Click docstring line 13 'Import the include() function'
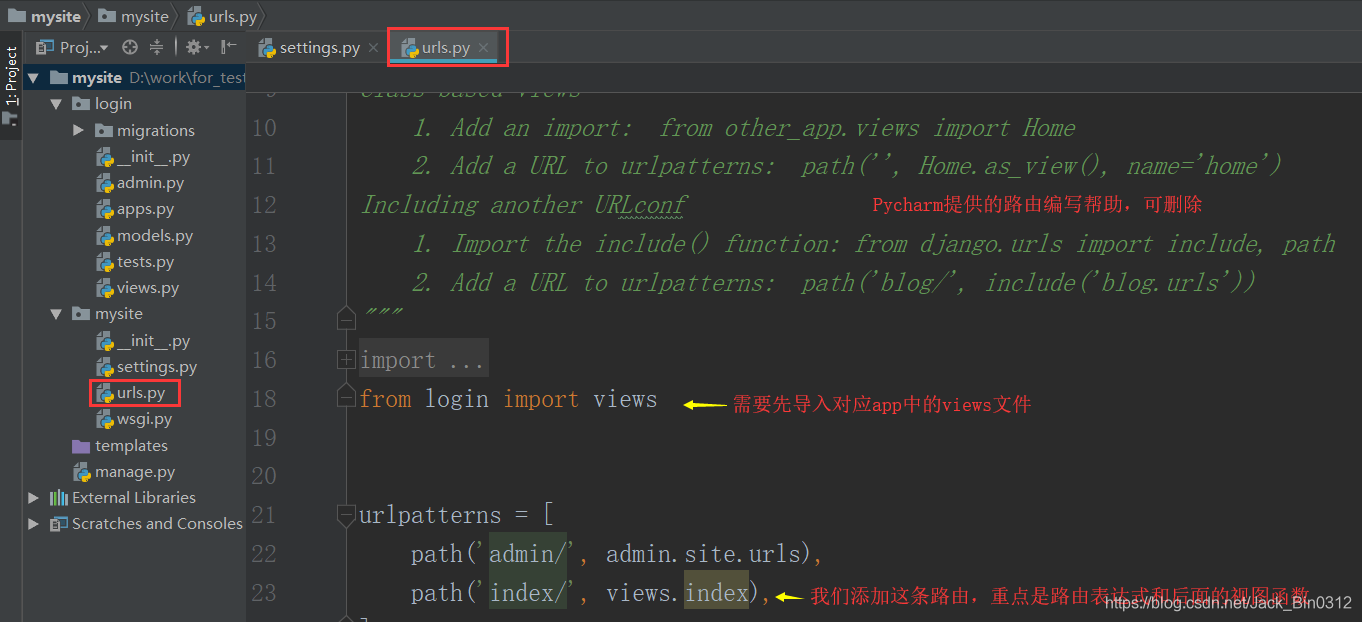 873,244
